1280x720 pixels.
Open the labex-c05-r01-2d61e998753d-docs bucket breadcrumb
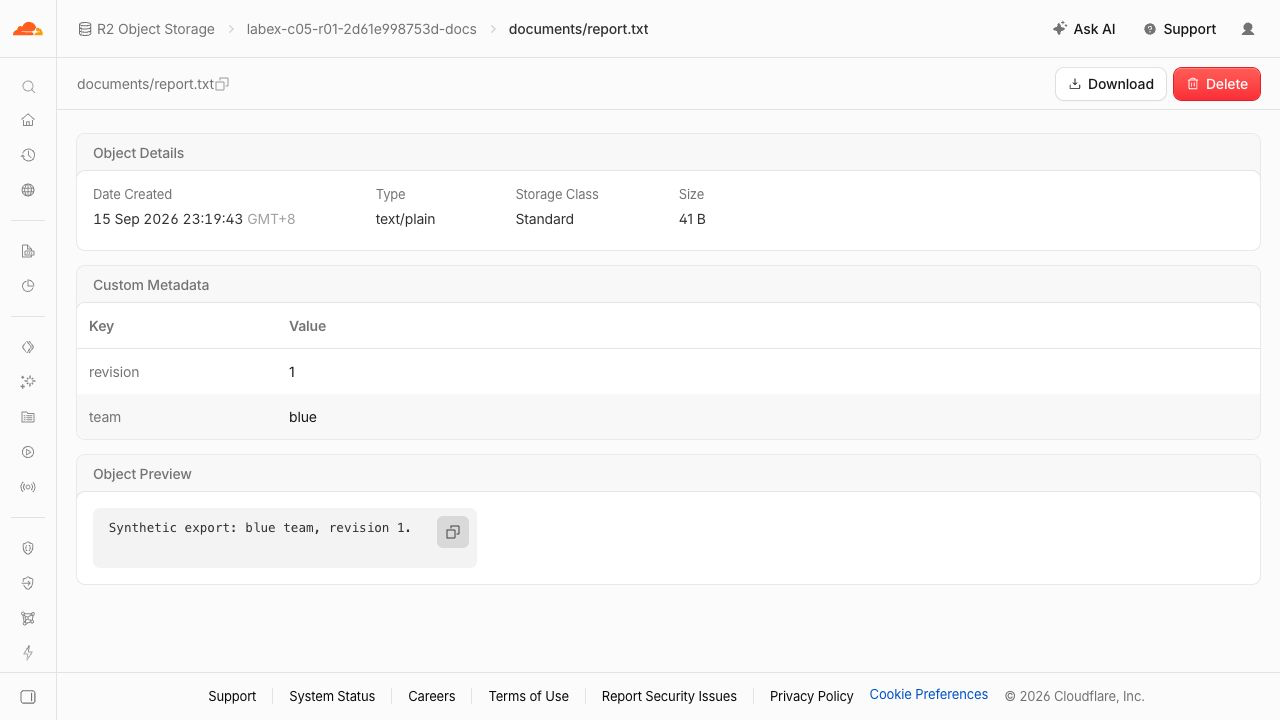pyautogui.click(x=362, y=29)
